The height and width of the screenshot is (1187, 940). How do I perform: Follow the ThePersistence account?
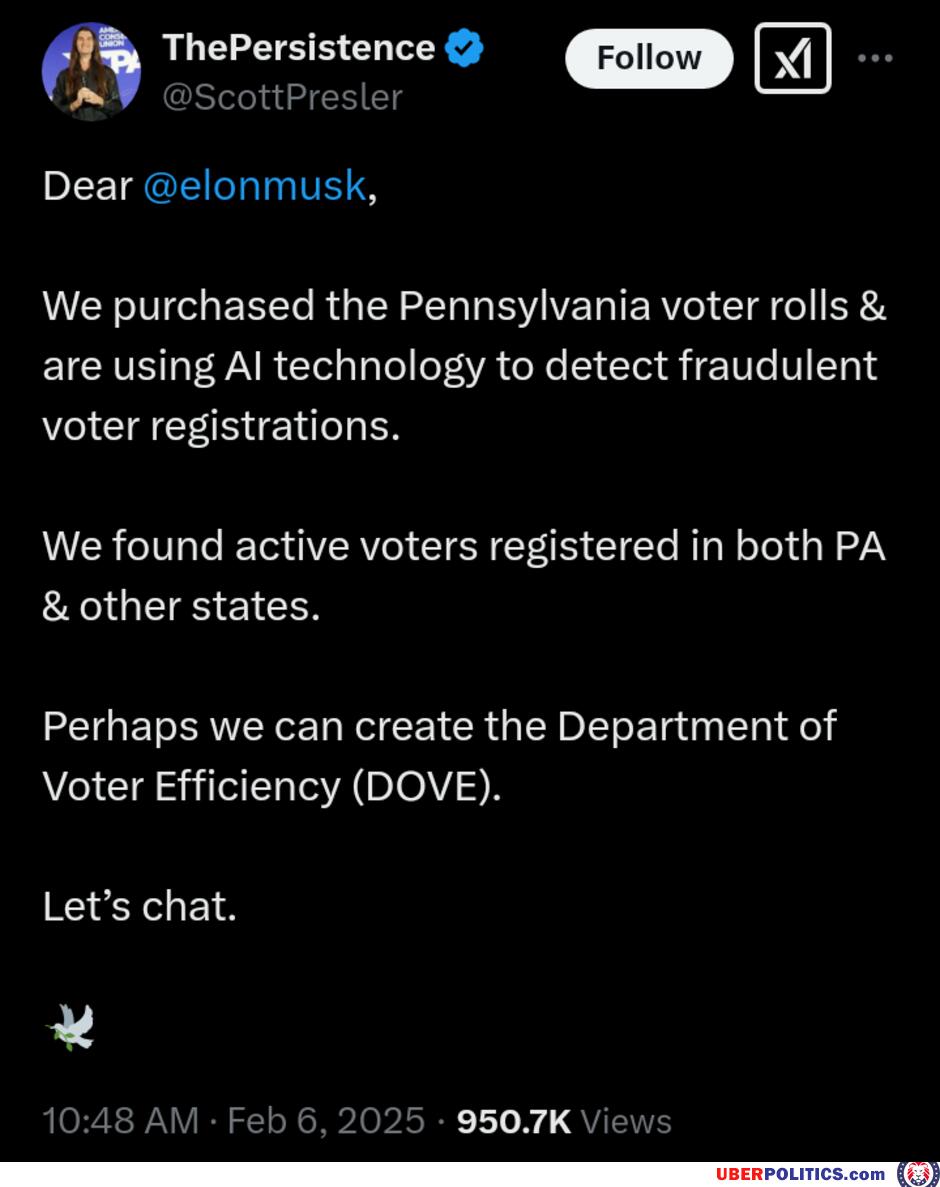click(x=649, y=58)
